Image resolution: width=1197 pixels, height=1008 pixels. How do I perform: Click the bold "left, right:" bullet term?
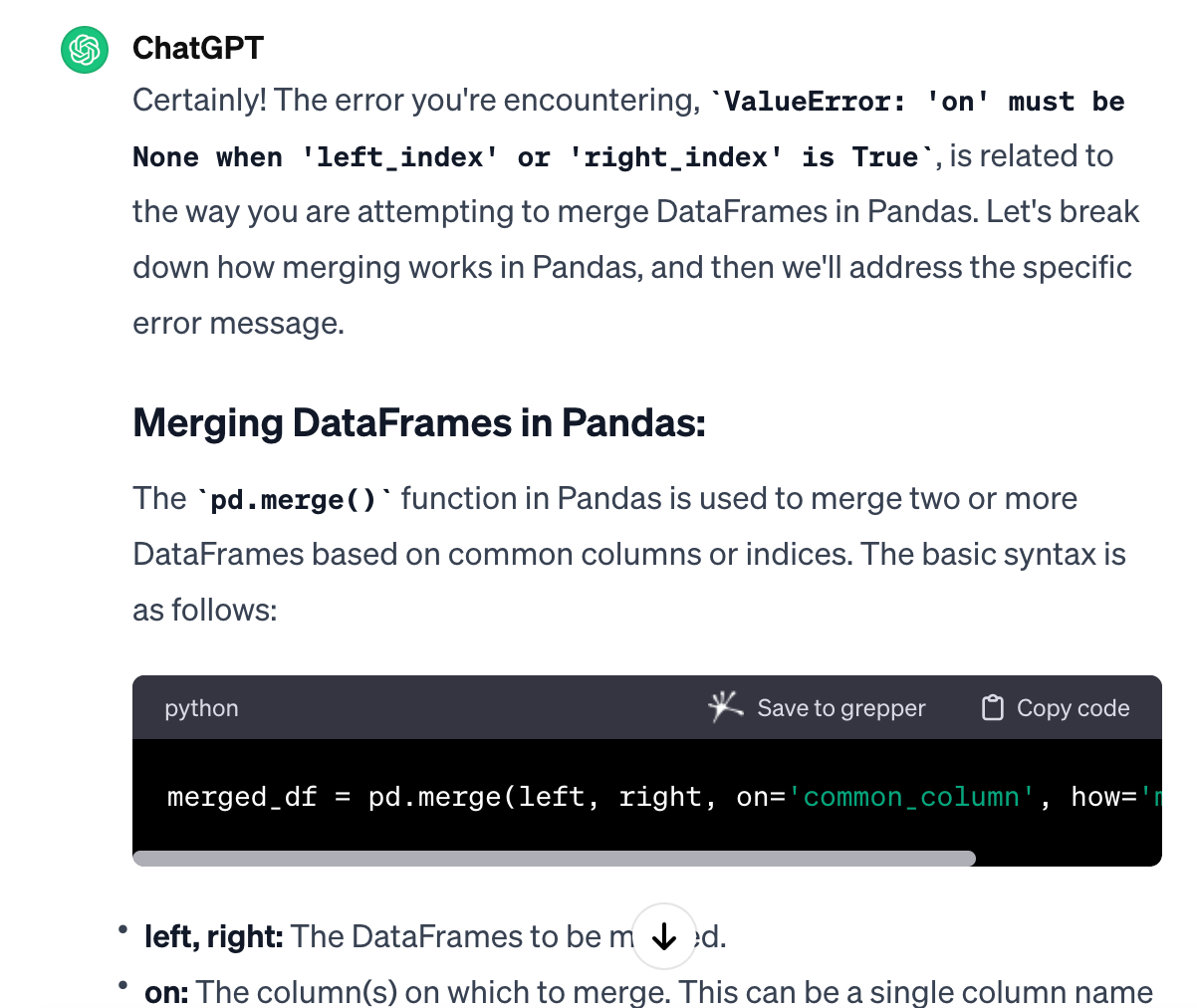pyautogui.click(x=214, y=936)
